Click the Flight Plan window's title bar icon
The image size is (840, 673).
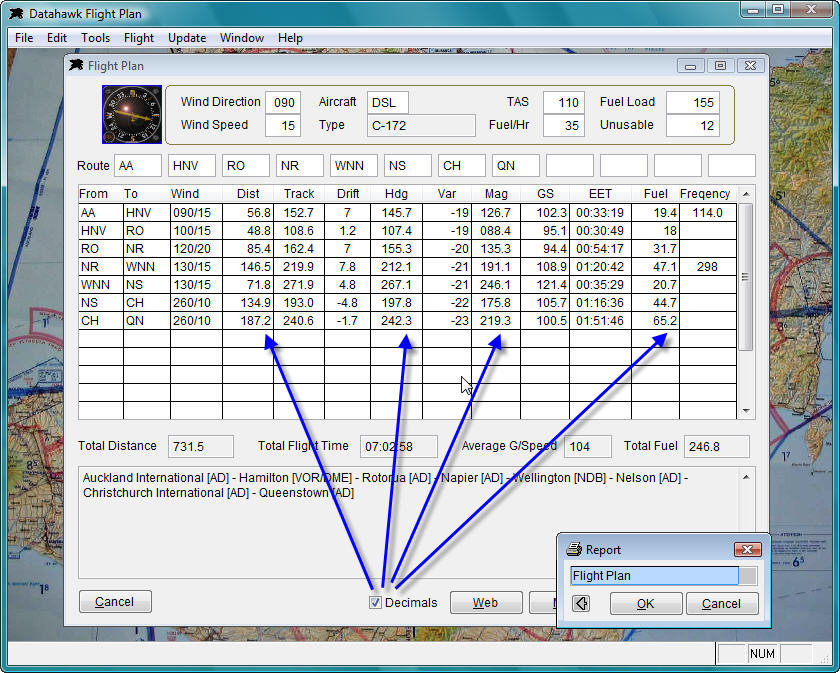(77, 66)
